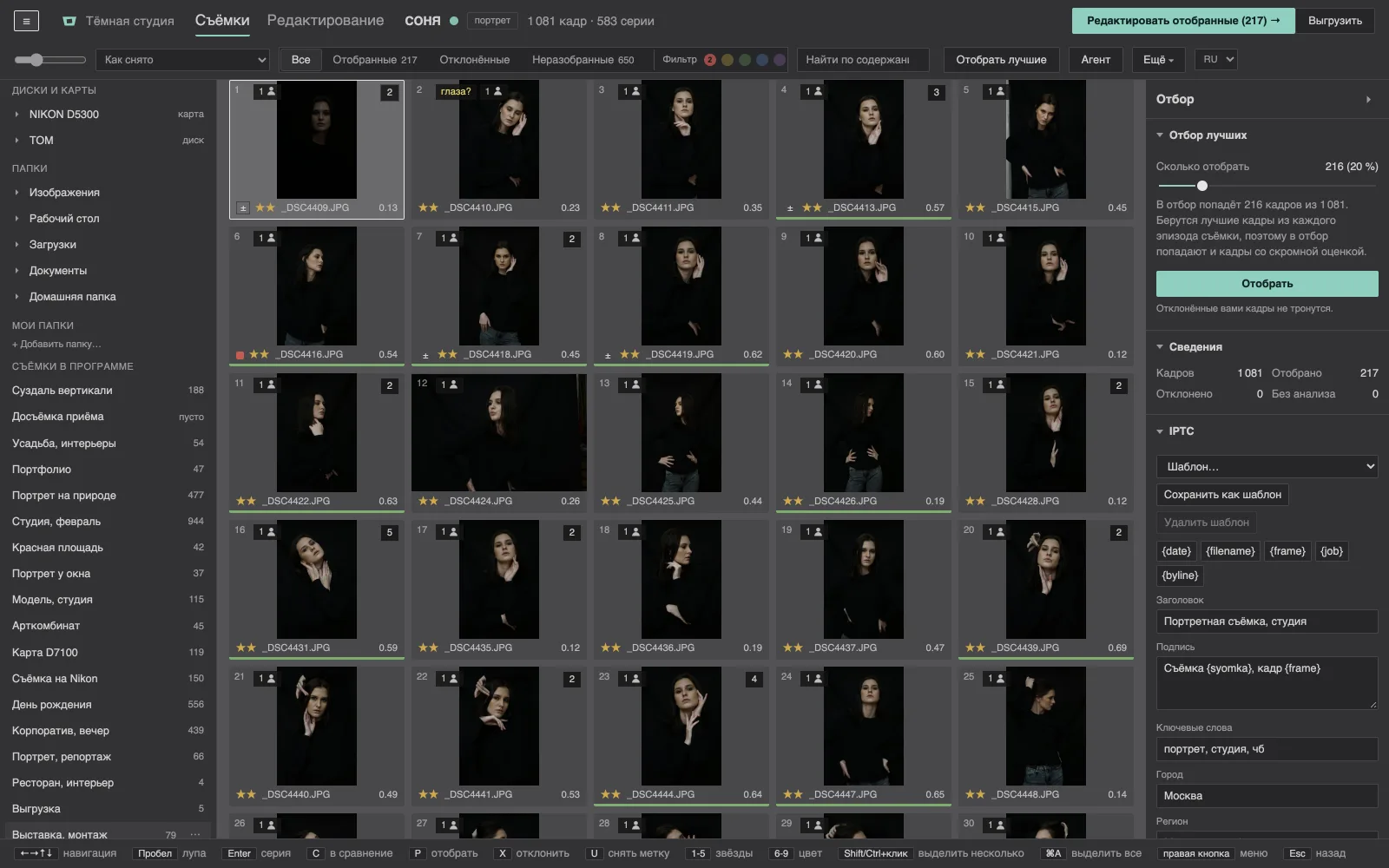The height and width of the screenshot is (868, 1389).
Task: Open series badge 2 on _DSC4439.JPG
Action: point(1118,532)
